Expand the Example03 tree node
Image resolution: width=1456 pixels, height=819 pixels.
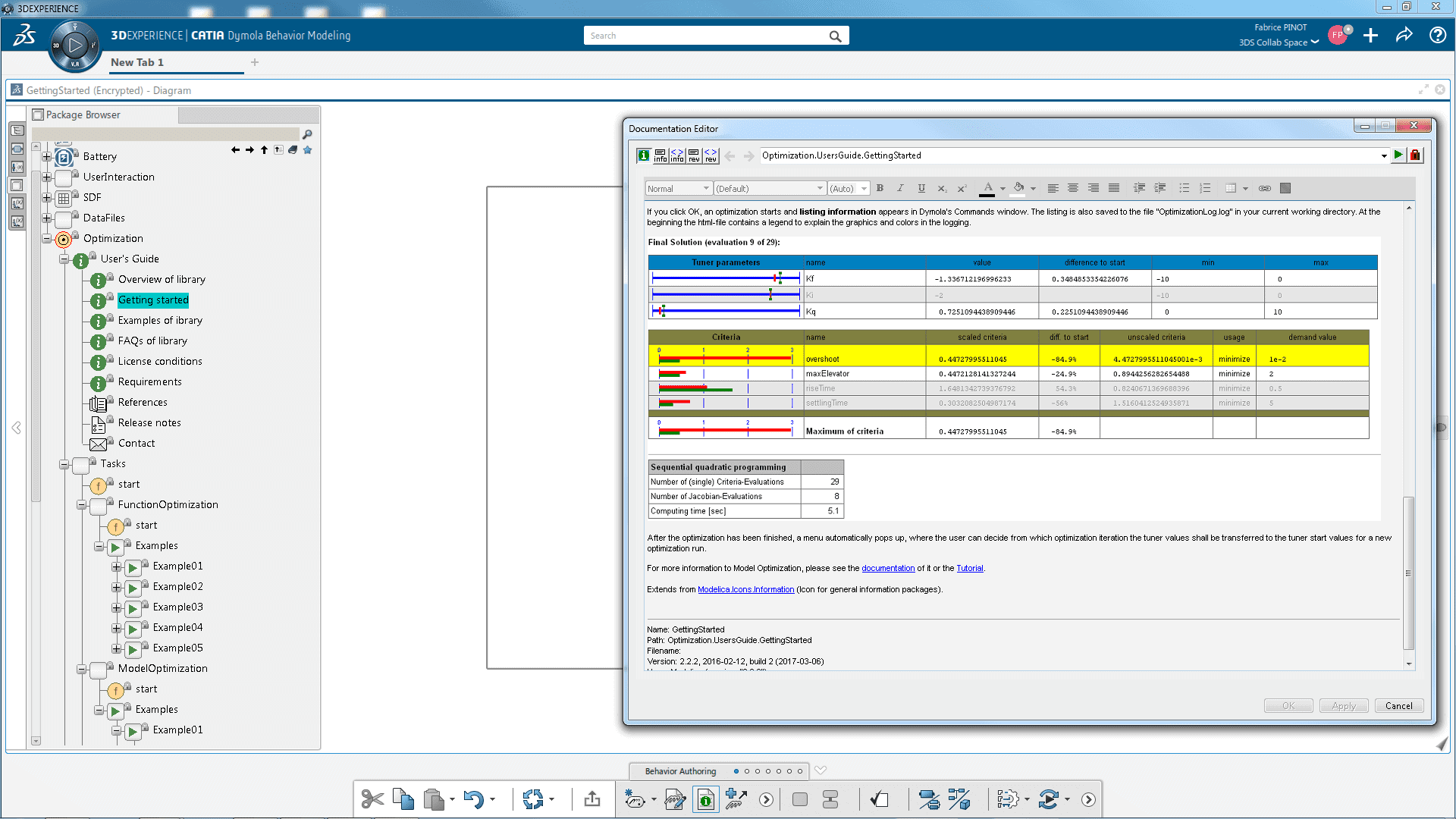tap(116, 608)
